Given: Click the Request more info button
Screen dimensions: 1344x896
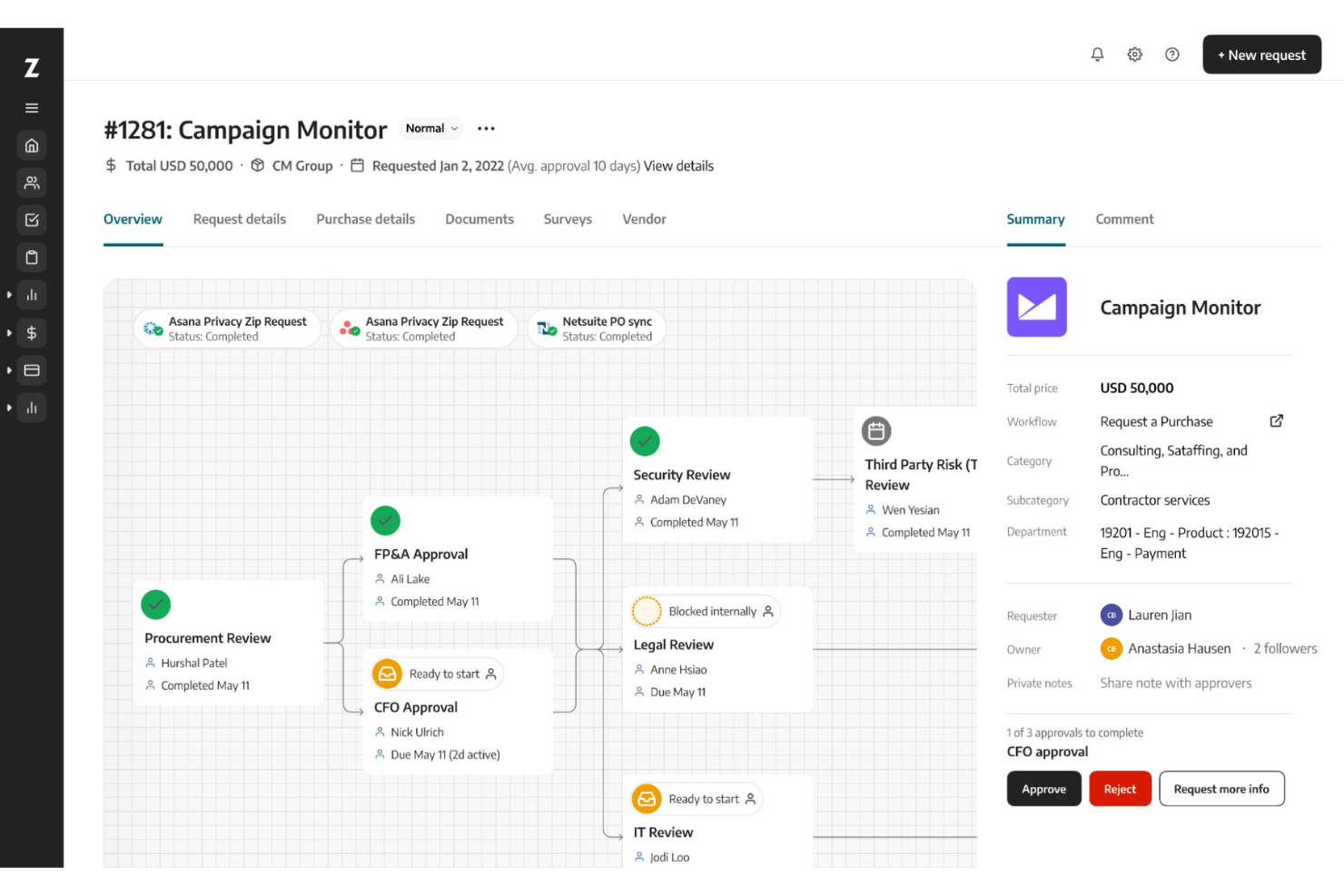Looking at the screenshot, I should coord(1221,789).
